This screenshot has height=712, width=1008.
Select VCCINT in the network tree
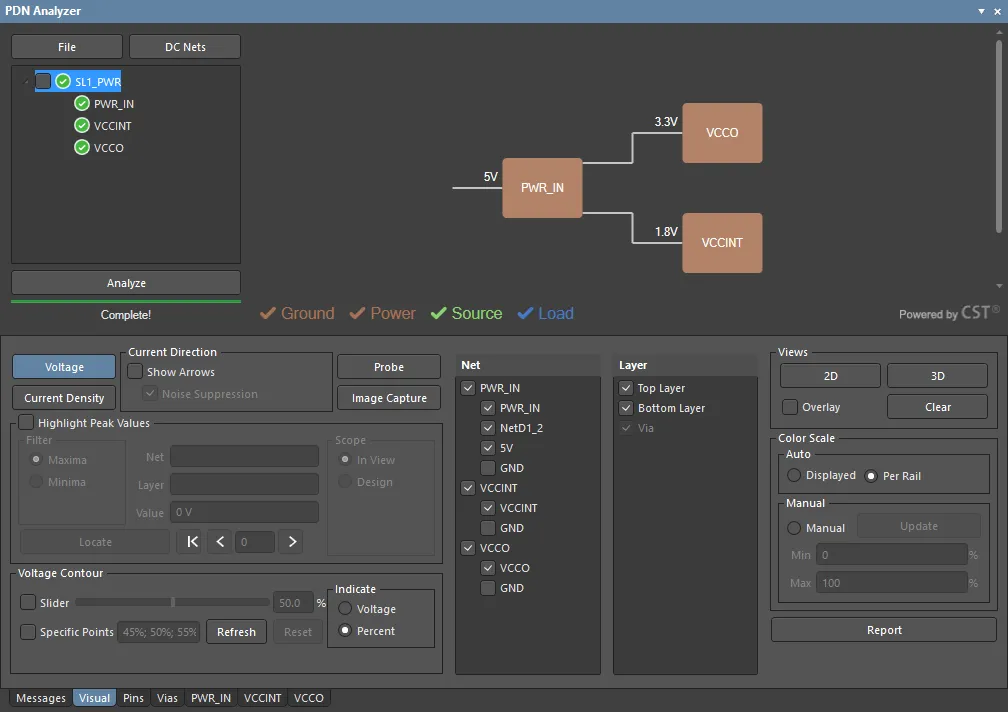[x=112, y=126]
